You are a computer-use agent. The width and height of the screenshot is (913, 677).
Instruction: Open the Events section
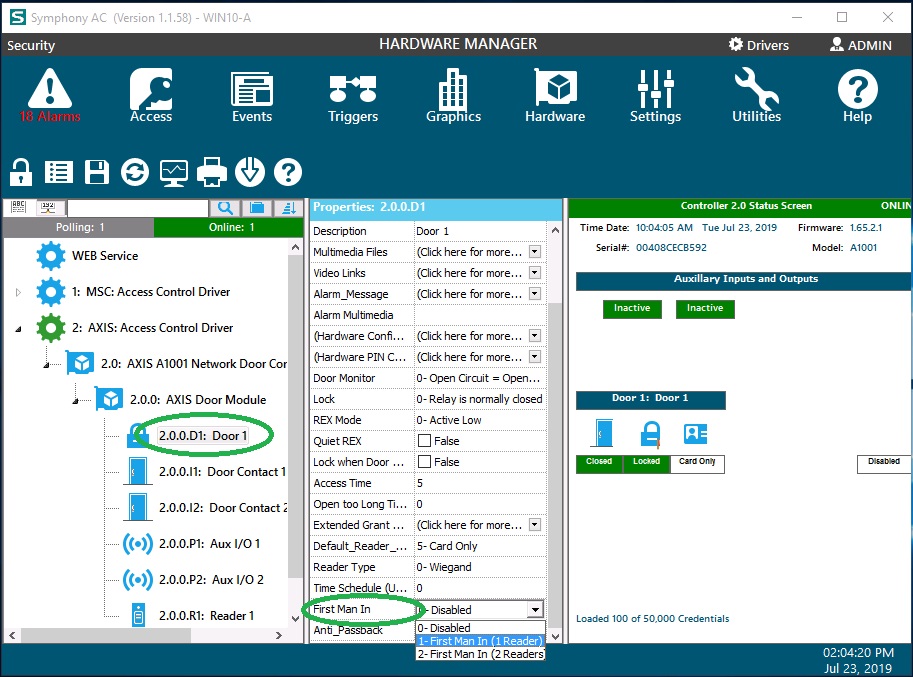[252, 95]
